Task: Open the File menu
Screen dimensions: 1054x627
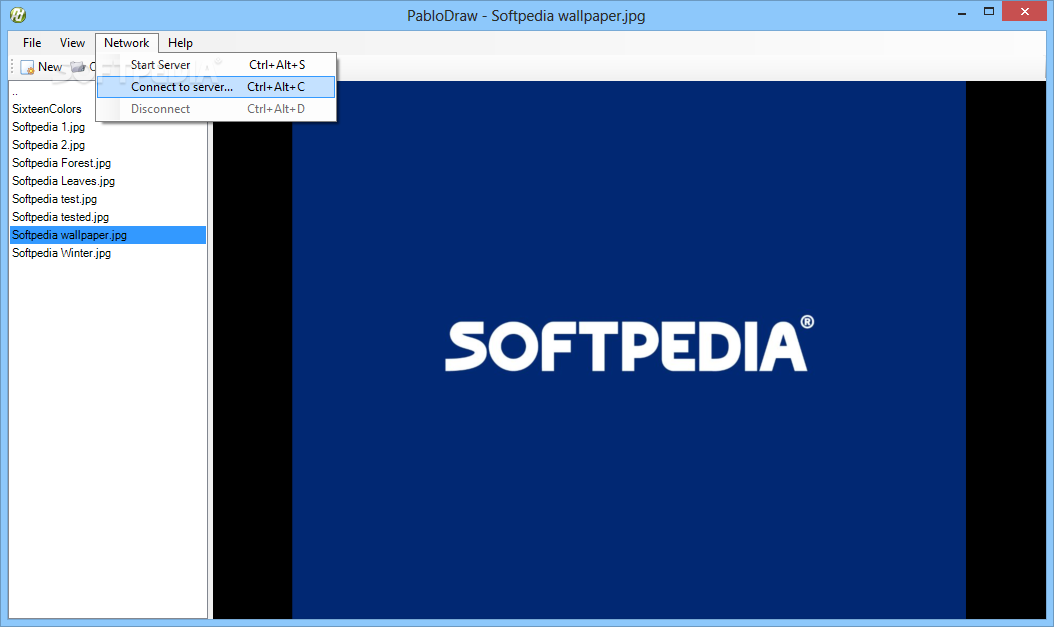Action: tap(32, 43)
